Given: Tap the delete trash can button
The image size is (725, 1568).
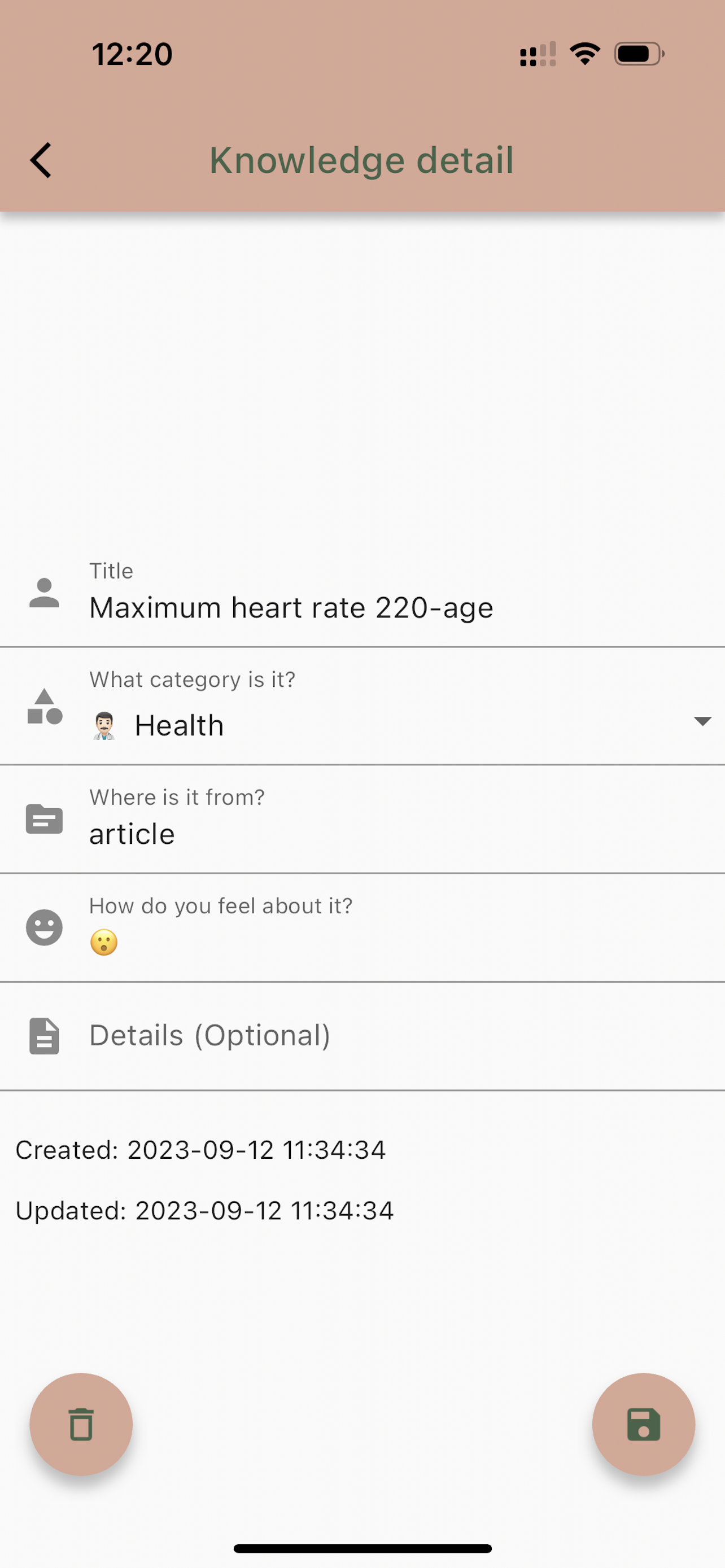Looking at the screenshot, I should click(81, 1424).
